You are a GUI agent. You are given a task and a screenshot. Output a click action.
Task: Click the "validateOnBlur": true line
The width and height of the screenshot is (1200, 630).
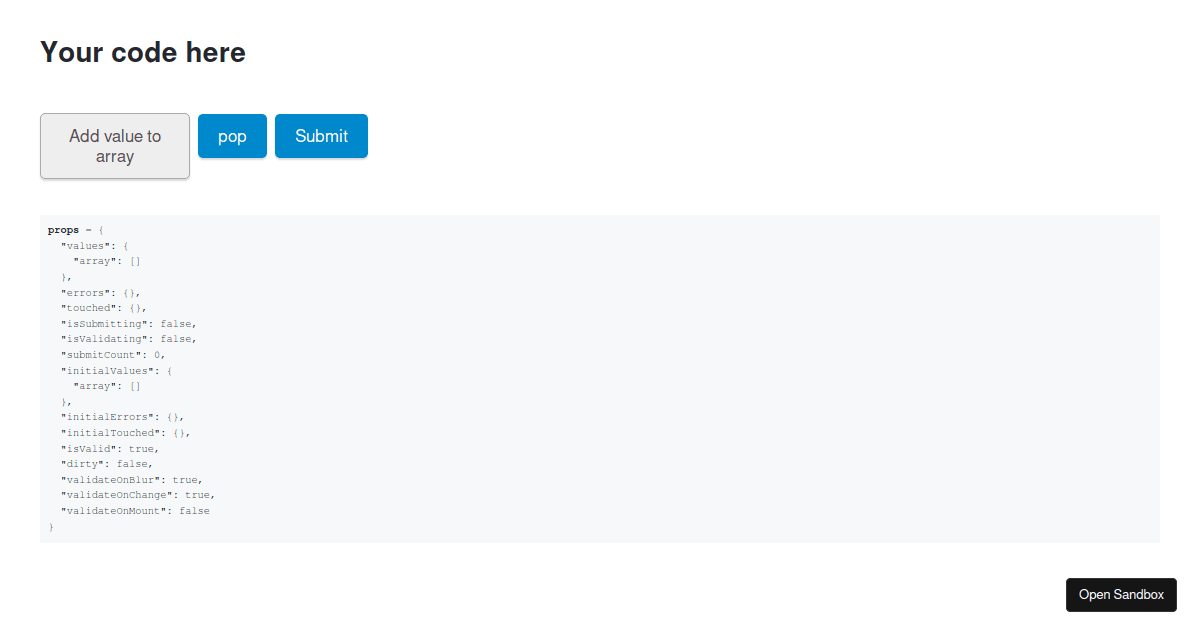pyautogui.click(x=131, y=480)
